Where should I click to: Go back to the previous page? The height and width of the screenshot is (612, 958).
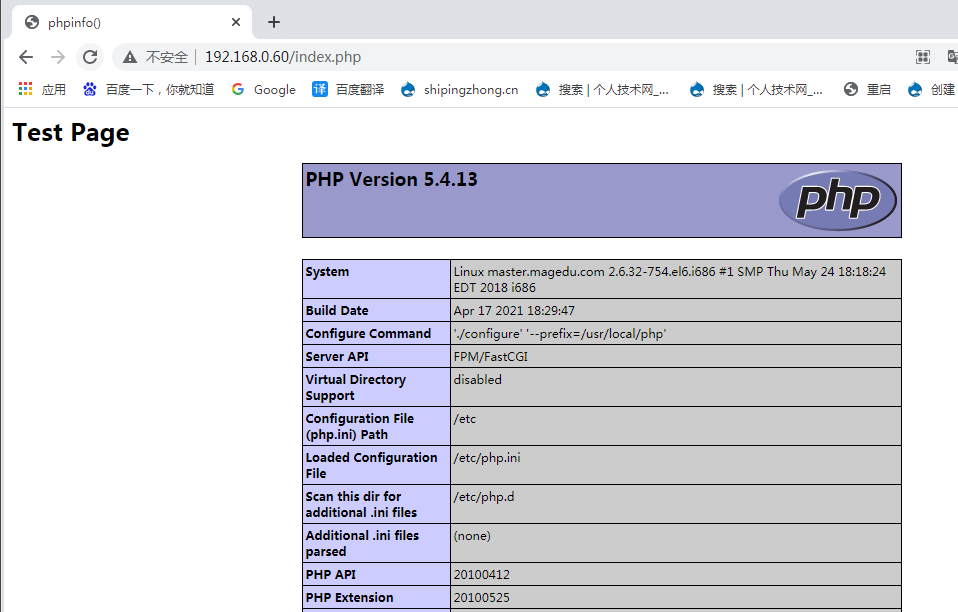pyautogui.click(x=26, y=57)
